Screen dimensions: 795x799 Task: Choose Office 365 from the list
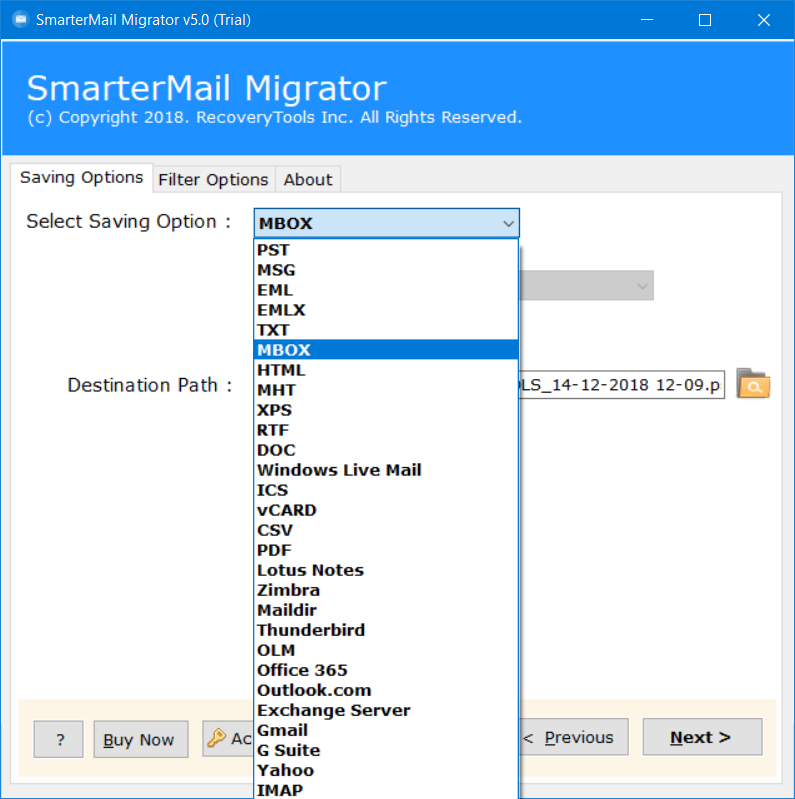coord(386,670)
